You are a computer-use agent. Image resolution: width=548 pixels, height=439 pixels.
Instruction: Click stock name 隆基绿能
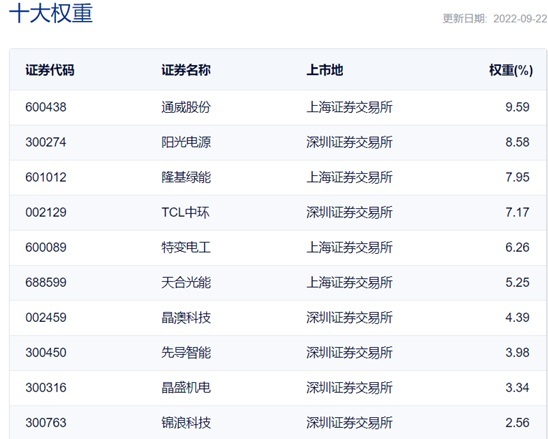[x=186, y=177]
